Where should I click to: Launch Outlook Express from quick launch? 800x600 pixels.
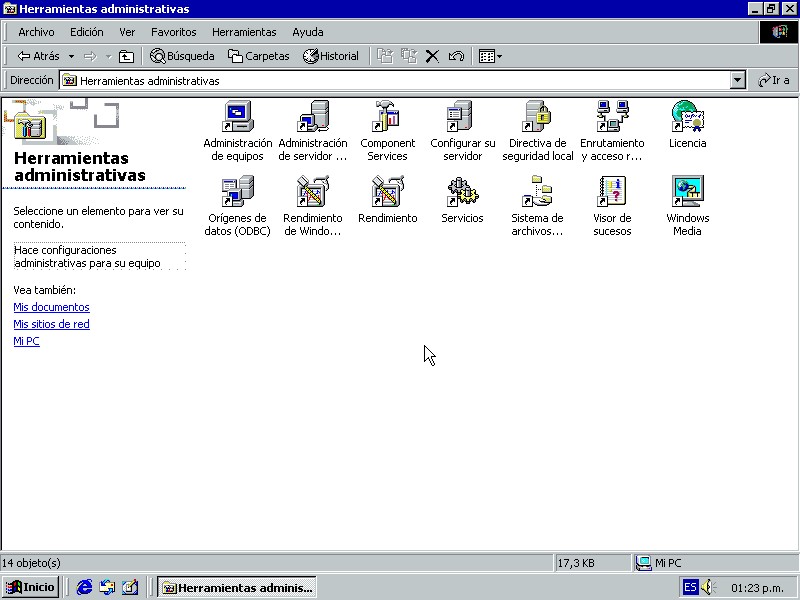(107, 587)
